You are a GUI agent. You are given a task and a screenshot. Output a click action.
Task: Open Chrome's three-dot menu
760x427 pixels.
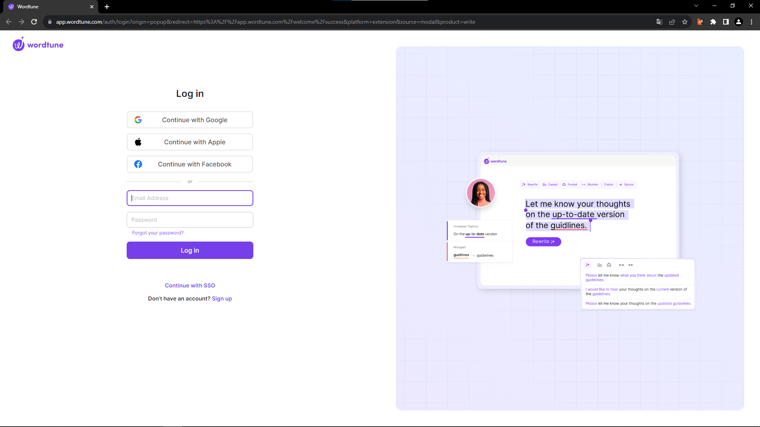pyautogui.click(x=751, y=22)
